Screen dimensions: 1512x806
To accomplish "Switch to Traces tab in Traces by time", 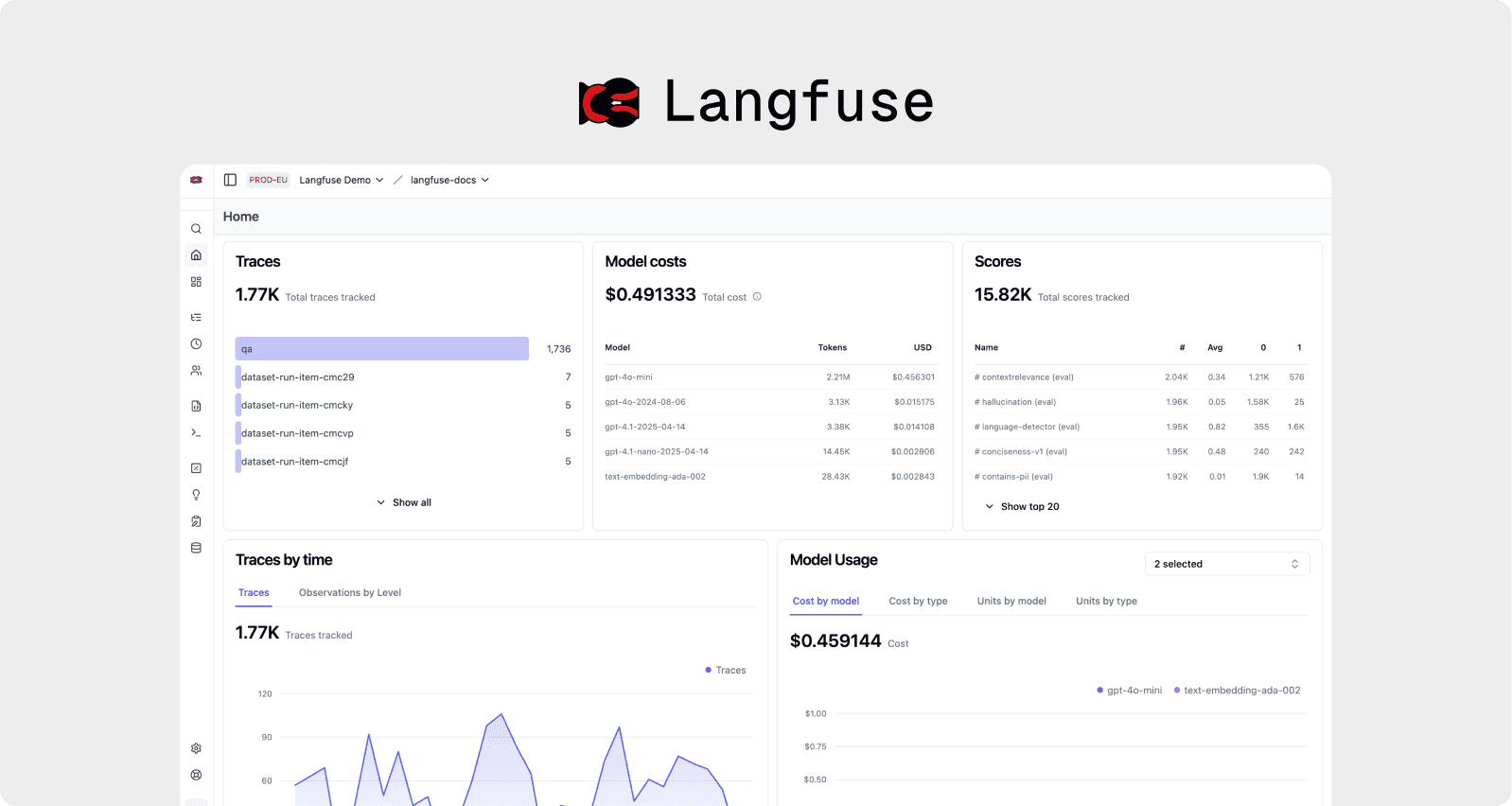I will [x=254, y=593].
